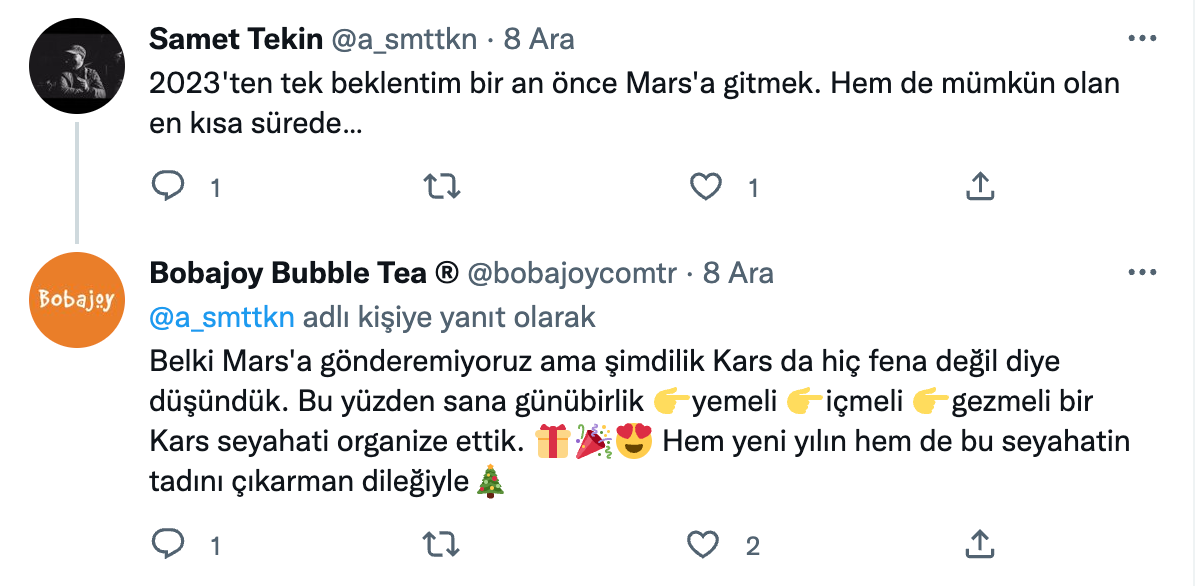Image resolution: width=1198 pixels, height=586 pixels.
Task: Share Bobajoy Bubble Tea's reply
Action: click(x=979, y=544)
